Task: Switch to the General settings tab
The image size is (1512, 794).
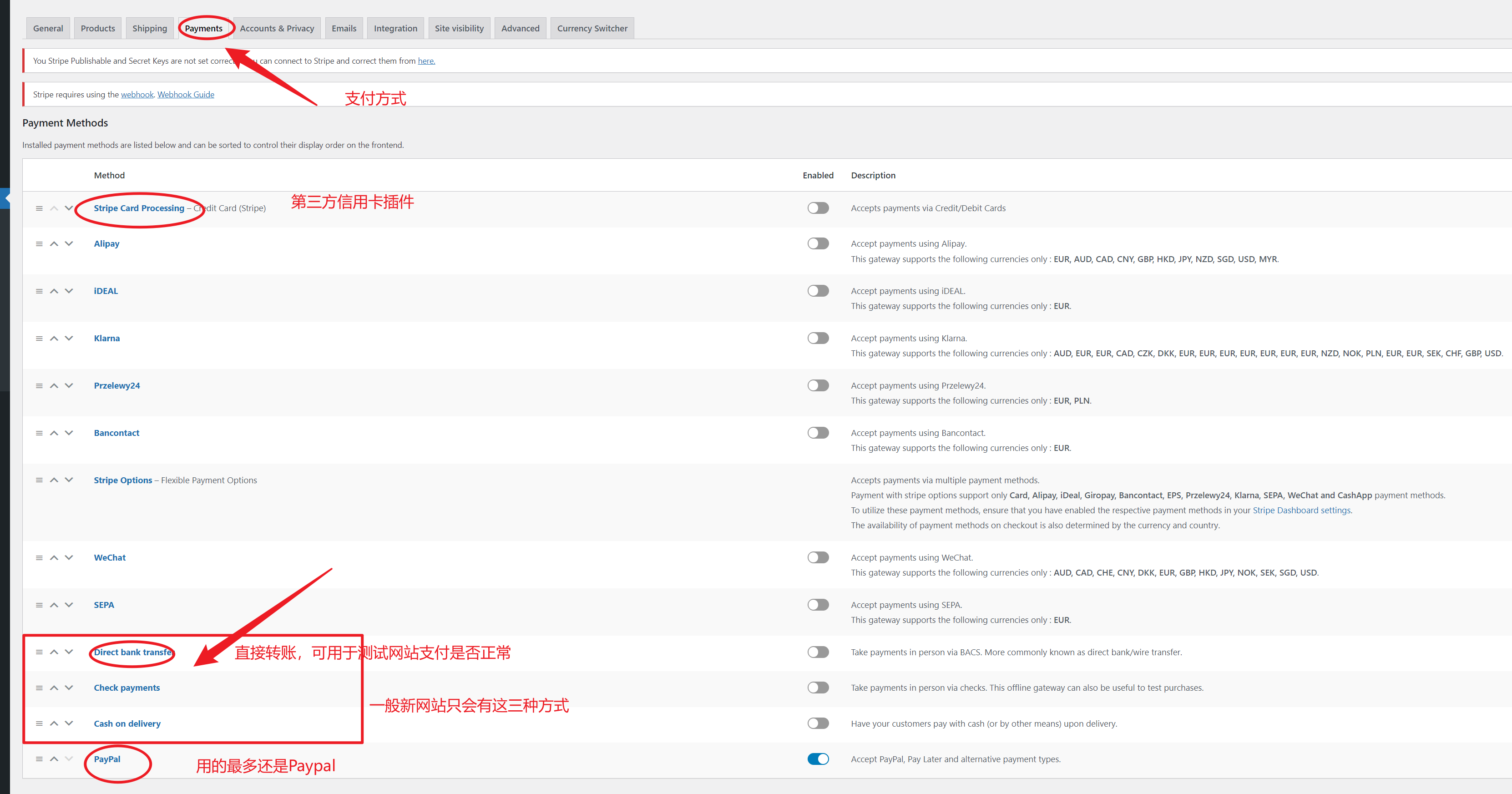Action: [x=47, y=28]
